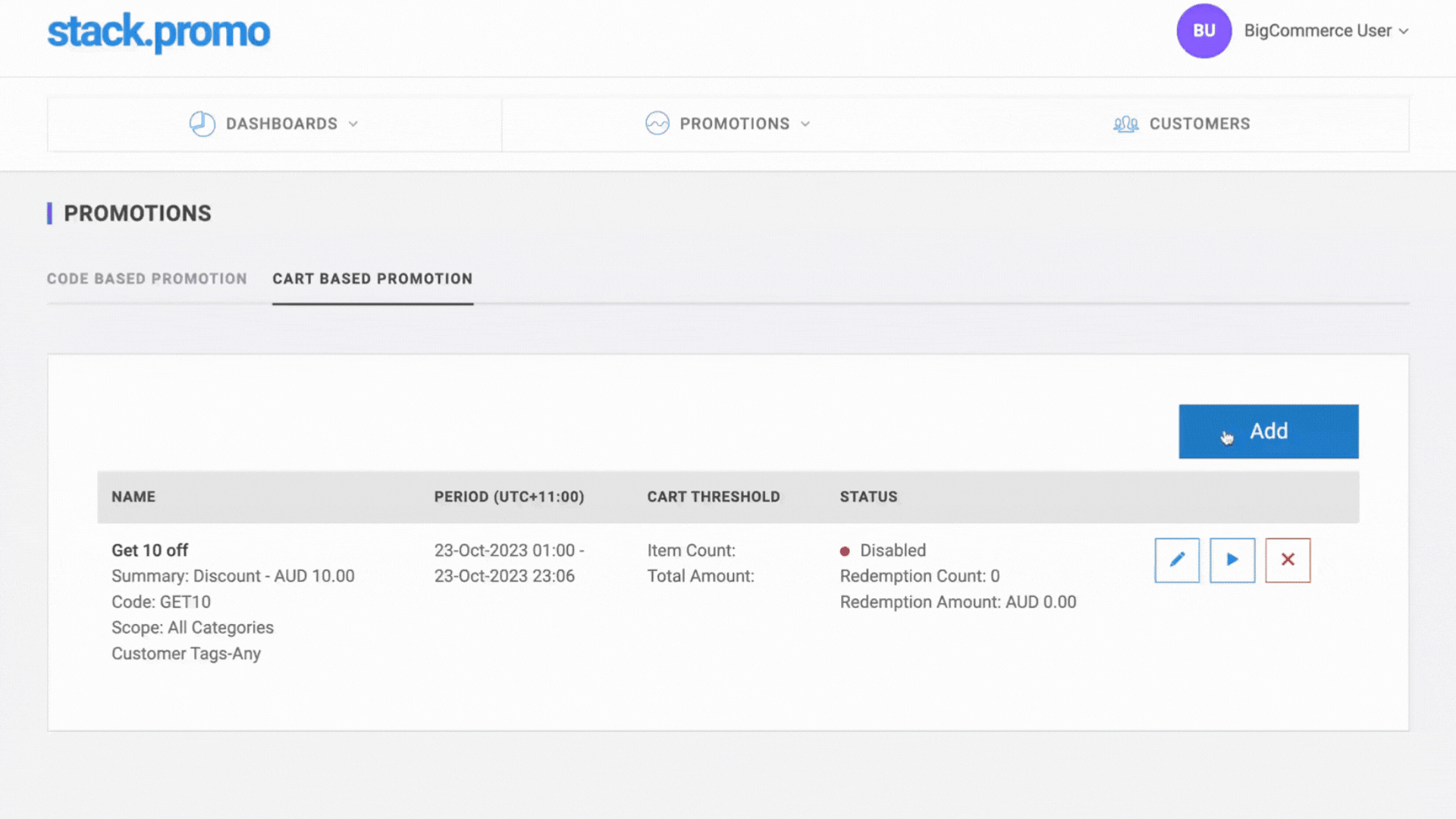1456x819 pixels.
Task: Click the Customer Tags-Any text
Action: click(x=186, y=654)
